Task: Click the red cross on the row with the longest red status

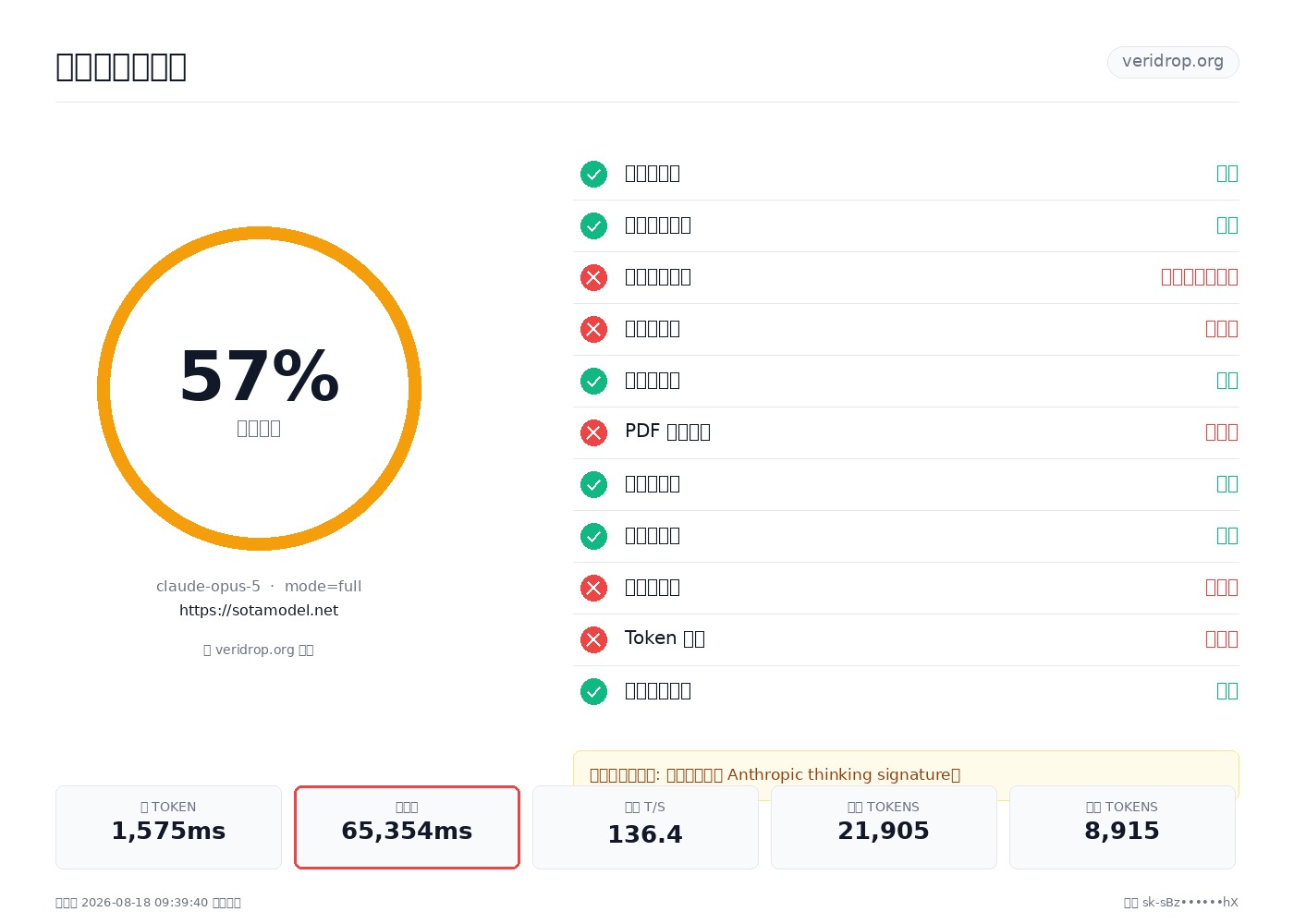Action: pos(593,277)
